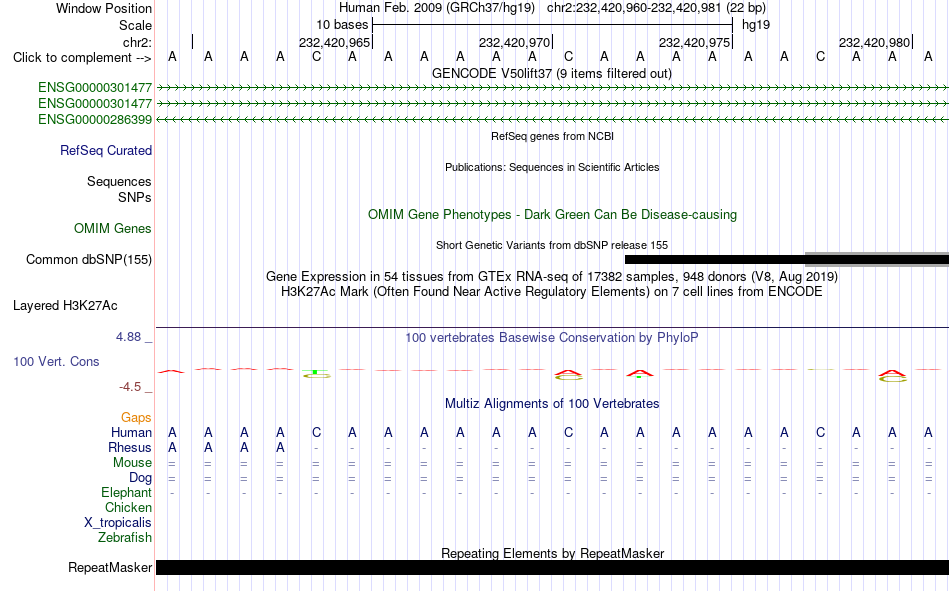
Task: Click the hg19 label beside the scale bar
Action: pos(756,25)
